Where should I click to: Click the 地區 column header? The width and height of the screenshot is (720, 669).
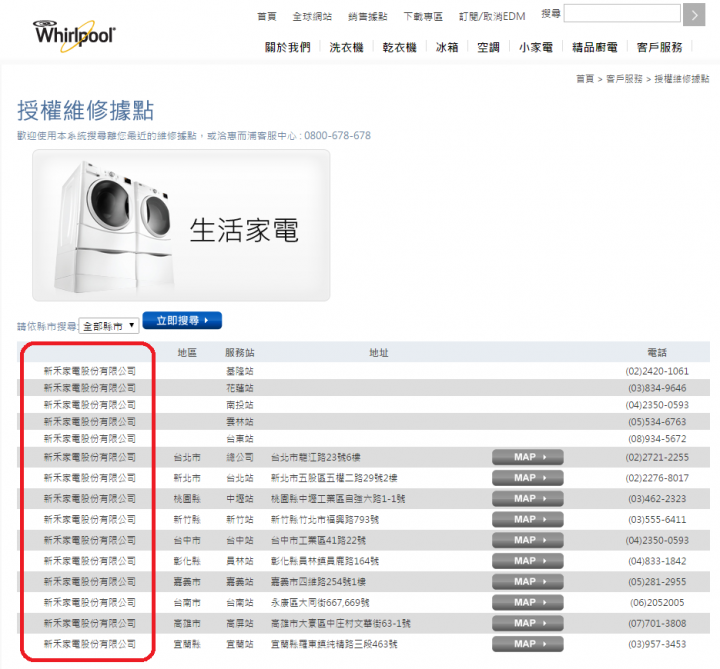tap(187, 353)
